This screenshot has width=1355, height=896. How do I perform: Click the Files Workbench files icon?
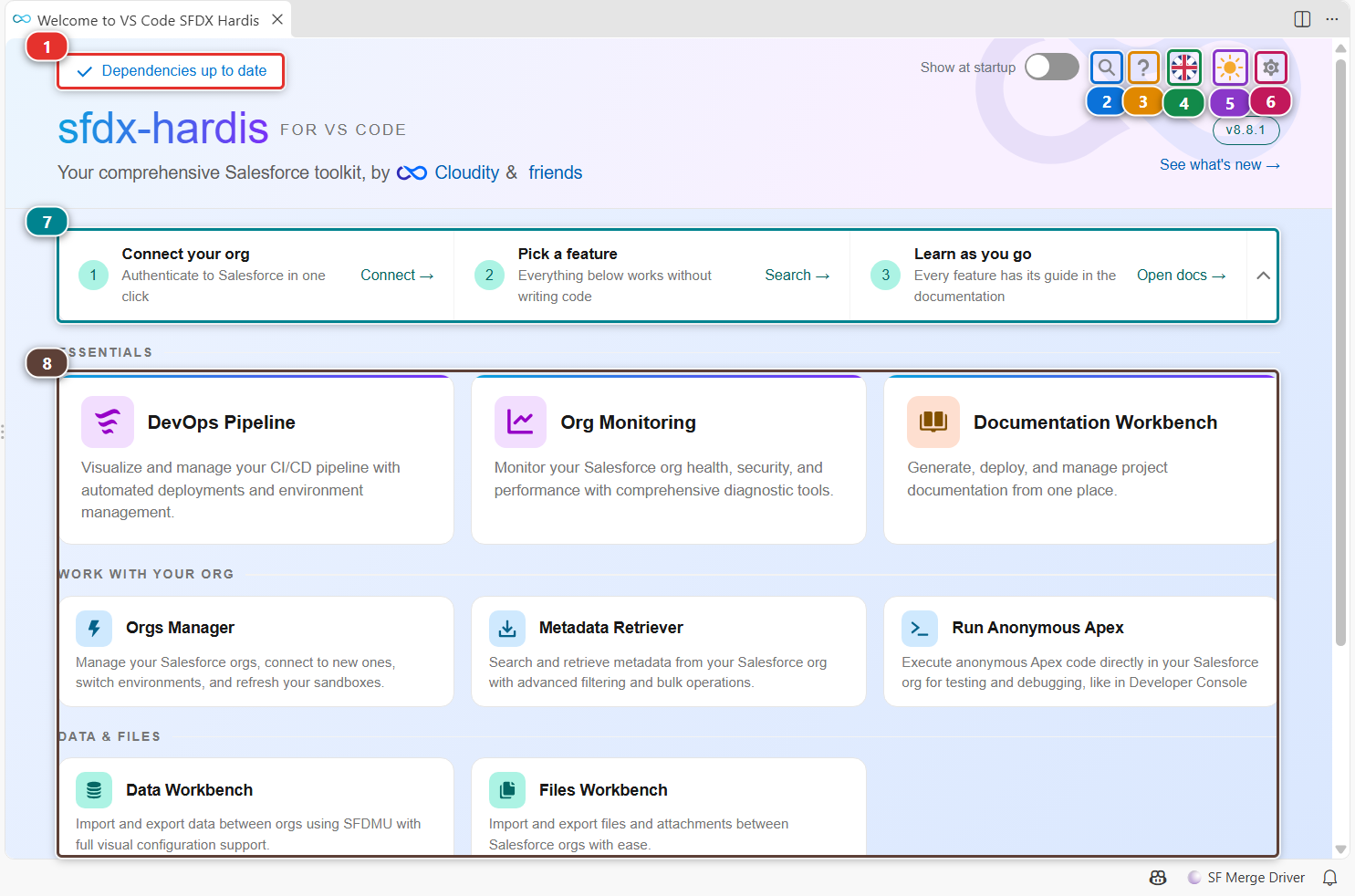pyautogui.click(x=507, y=790)
